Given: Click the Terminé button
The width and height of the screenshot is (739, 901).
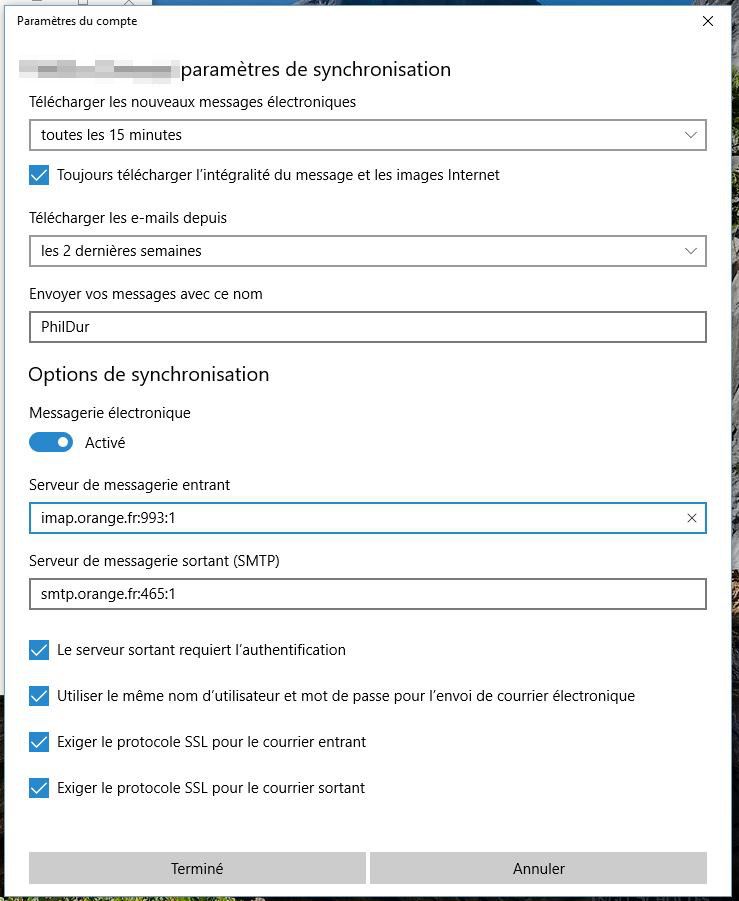Looking at the screenshot, I should click(197, 868).
